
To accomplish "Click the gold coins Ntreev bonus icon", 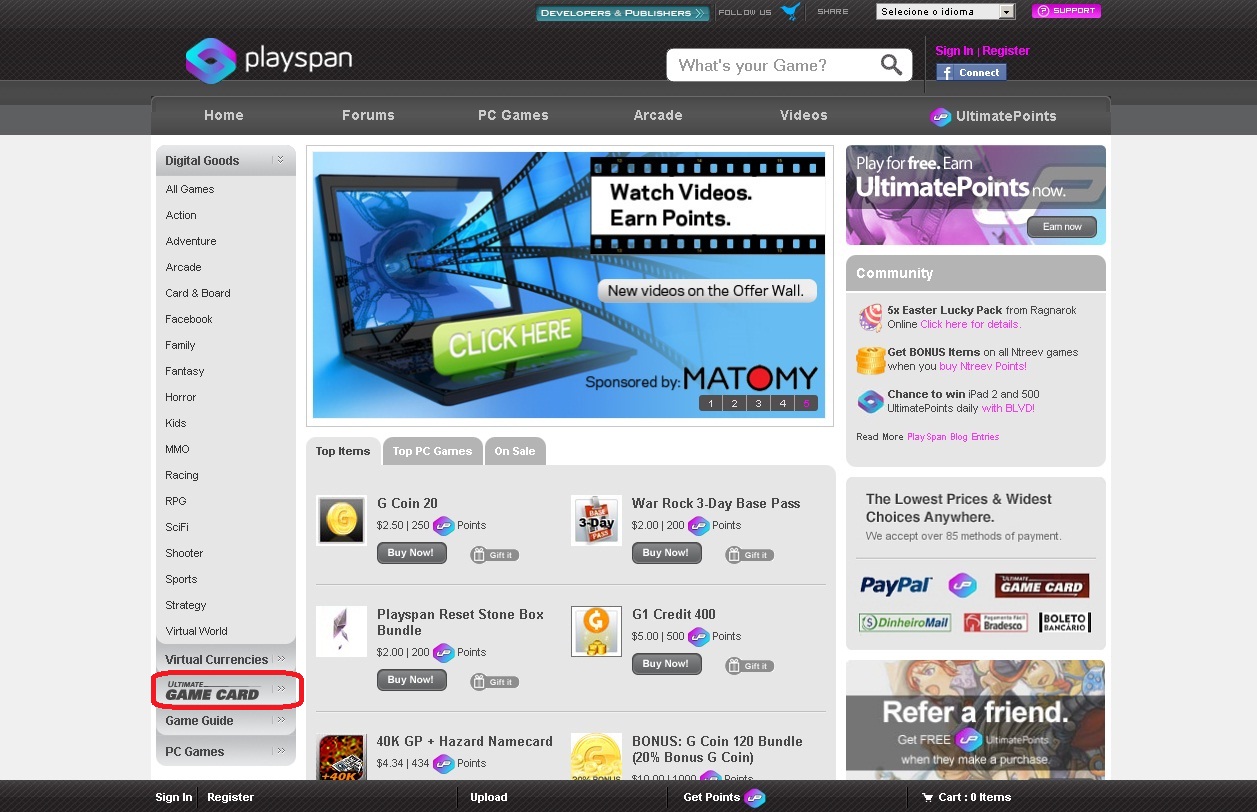I will (x=871, y=360).
